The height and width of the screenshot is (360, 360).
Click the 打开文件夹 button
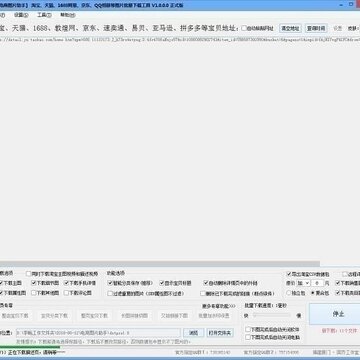click(220, 333)
